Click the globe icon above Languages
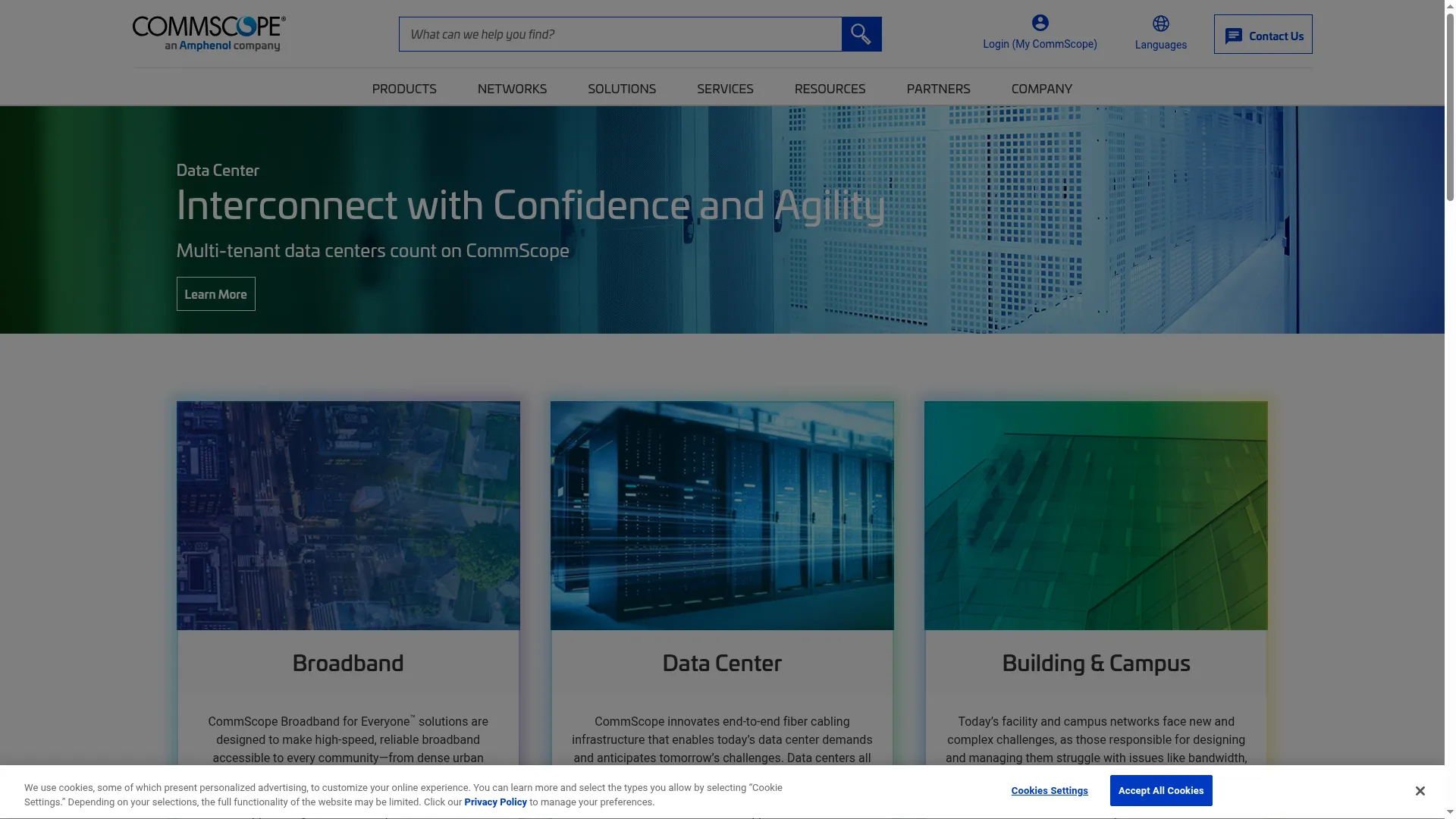The width and height of the screenshot is (1456, 819). (x=1160, y=24)
